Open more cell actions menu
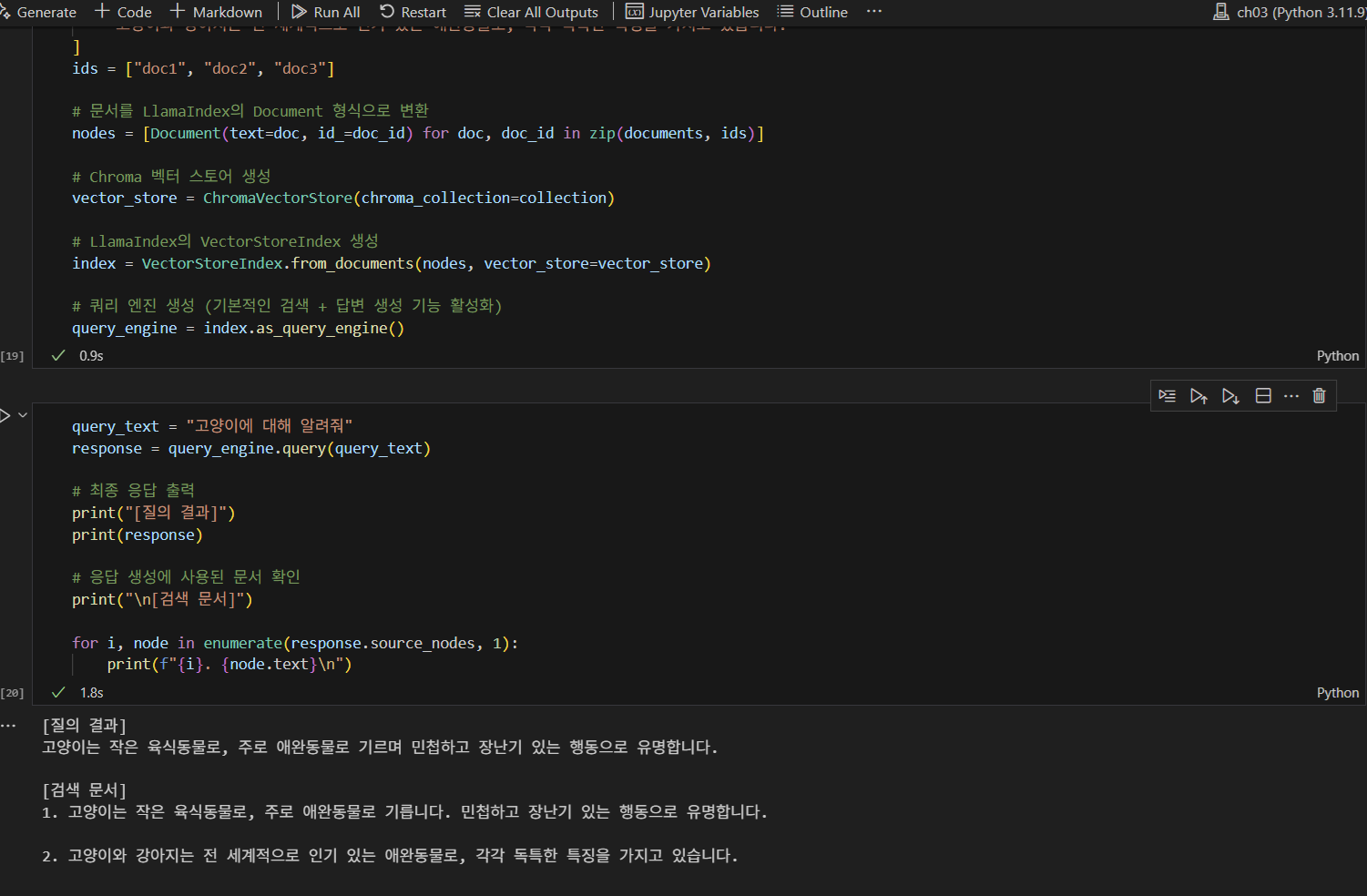The height and width of the screenshot is (896, 1367). pos(1291,395)
